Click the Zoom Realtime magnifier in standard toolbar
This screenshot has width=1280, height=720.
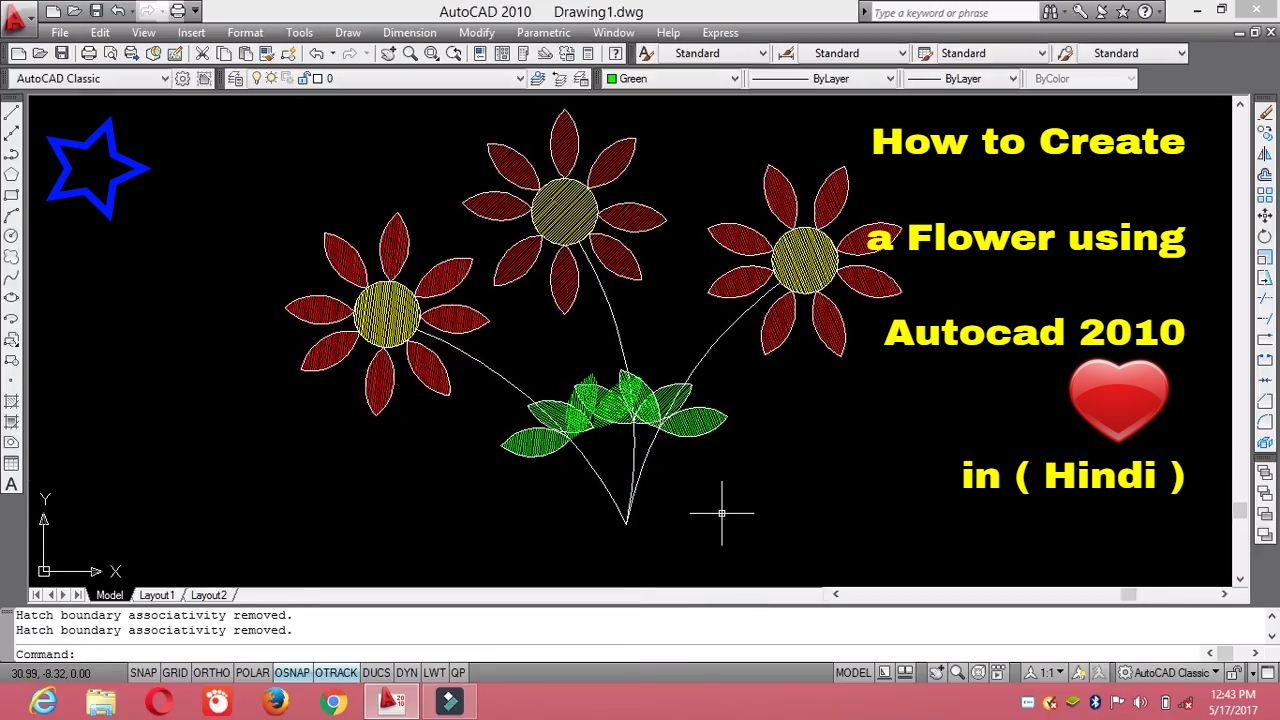coord(410,53)
